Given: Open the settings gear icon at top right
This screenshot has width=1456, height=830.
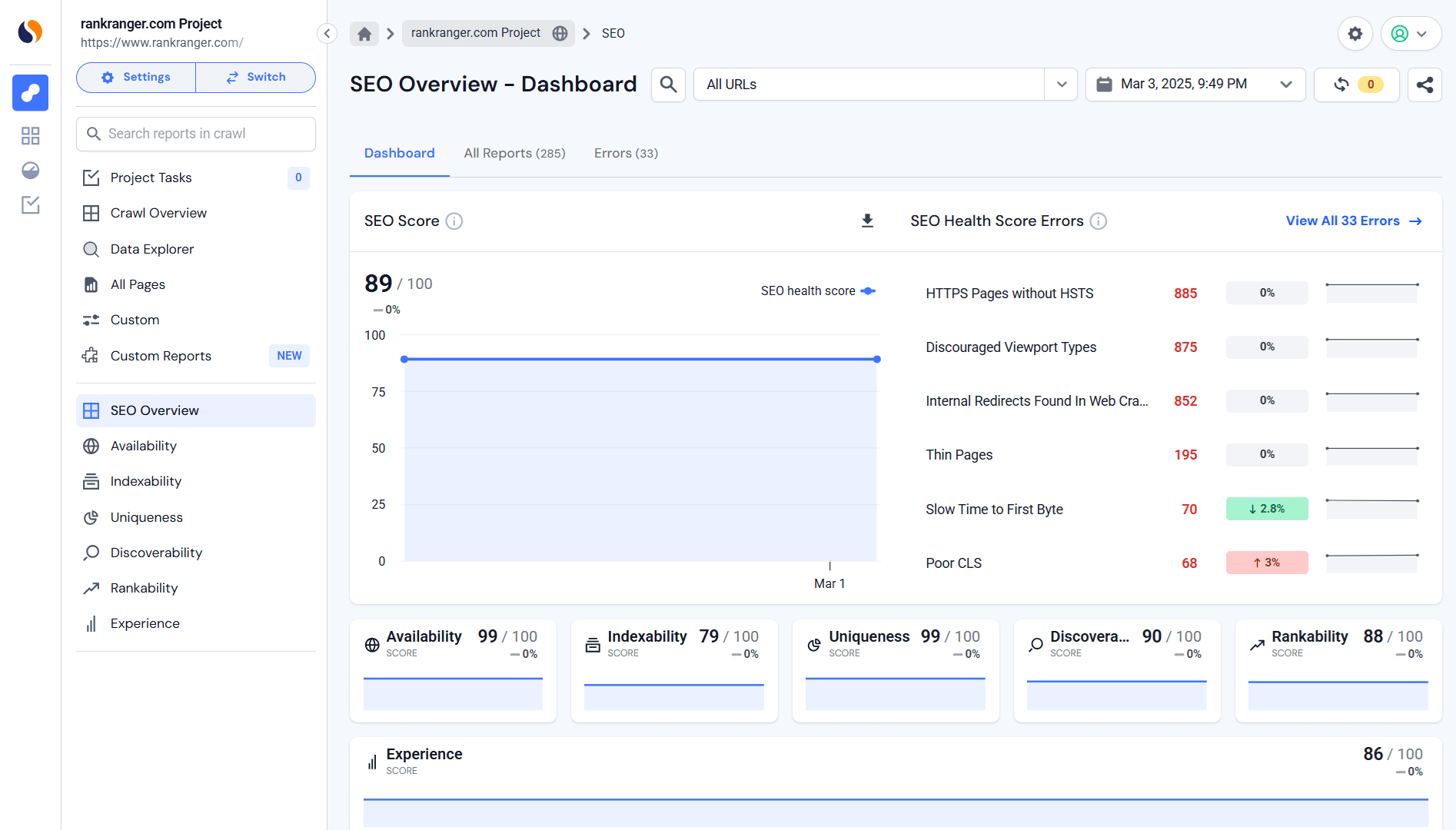Looking at the screenshot, I should pyautogui.click(x=1355, y=34).
